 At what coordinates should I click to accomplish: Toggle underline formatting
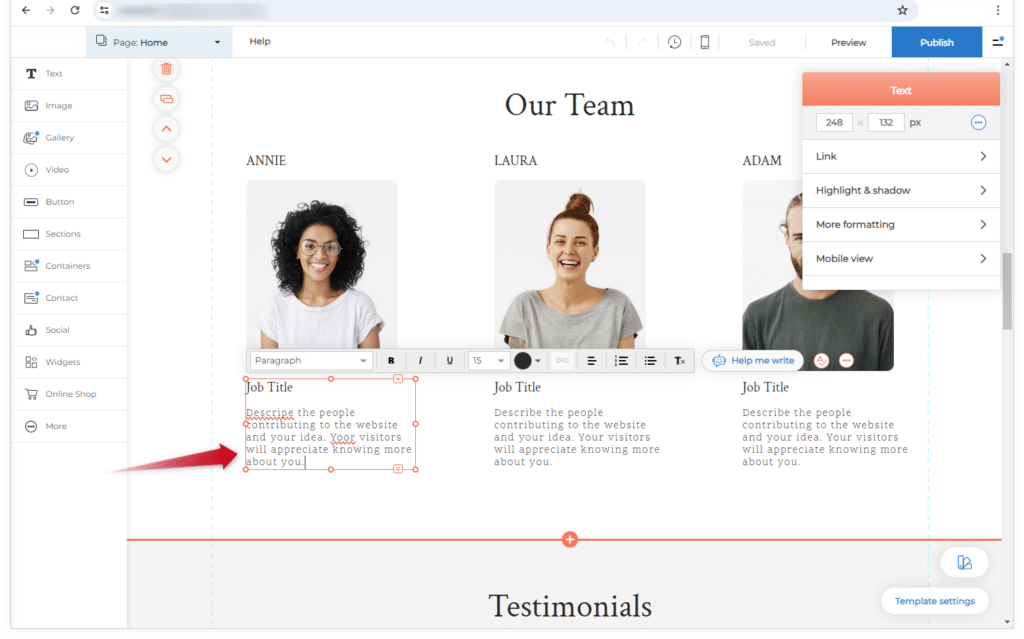(x=450, y=361)
